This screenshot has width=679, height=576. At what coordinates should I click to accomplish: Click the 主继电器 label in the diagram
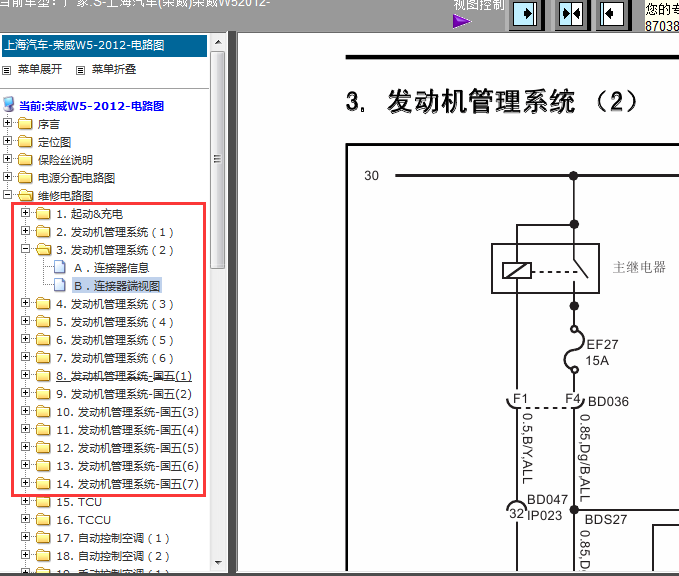(639, 267)
